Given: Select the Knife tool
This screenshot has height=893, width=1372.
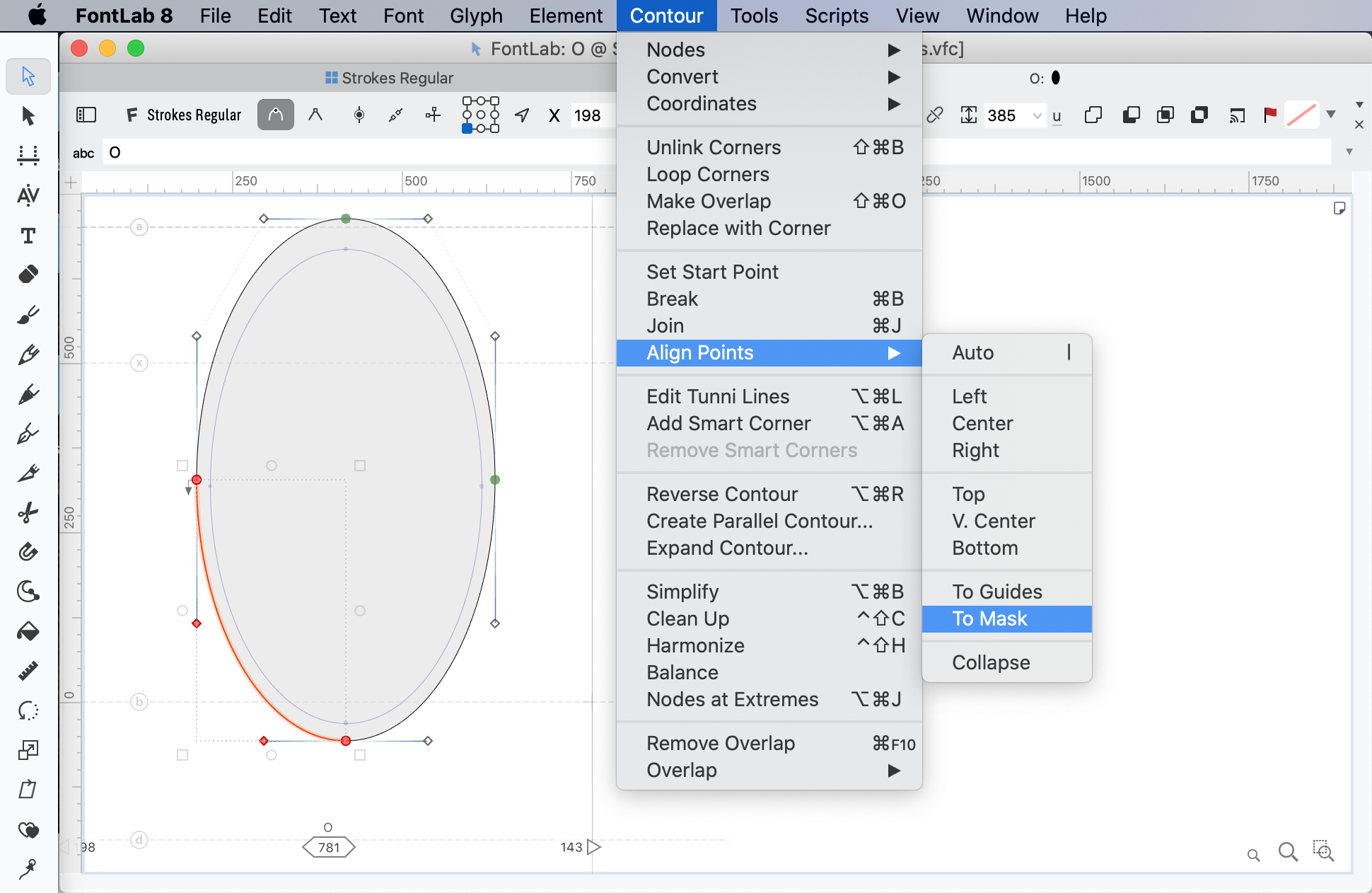Looking at the screenshot, I should point(28,473).
